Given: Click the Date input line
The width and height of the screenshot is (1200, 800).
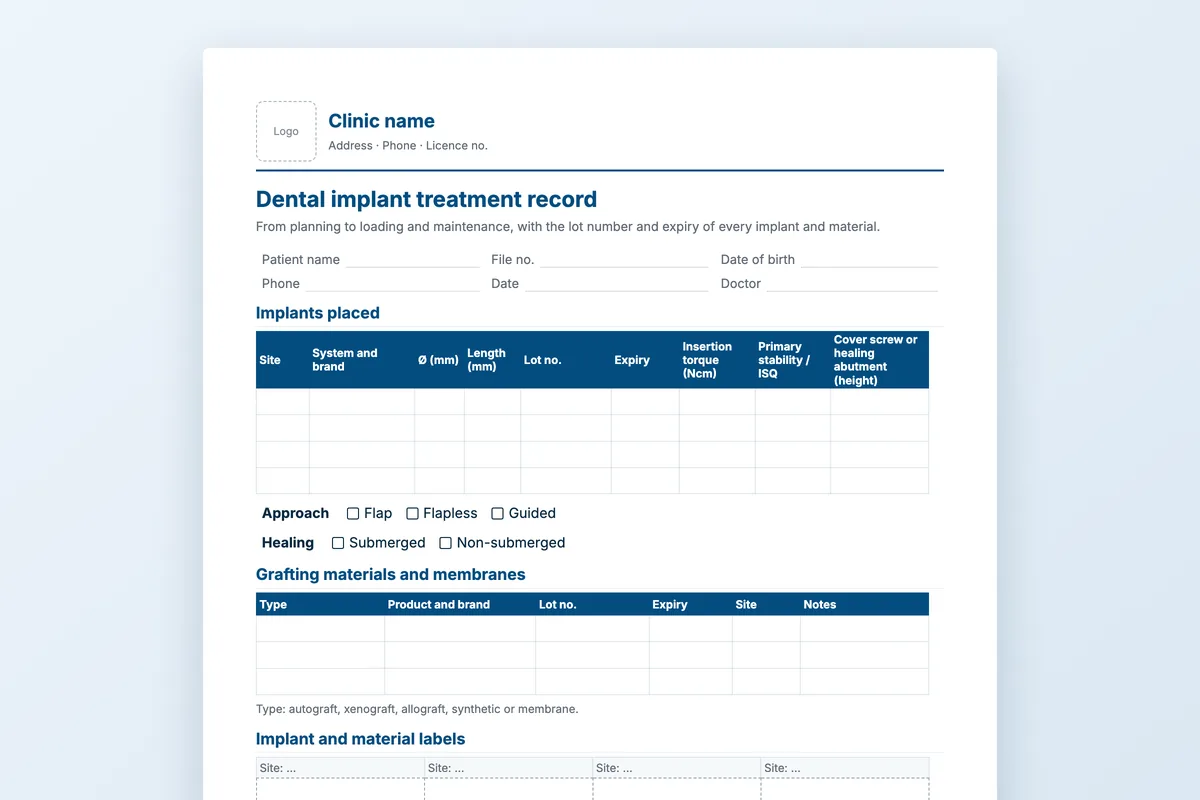Looking at the screenshot, I should (616, 284).
